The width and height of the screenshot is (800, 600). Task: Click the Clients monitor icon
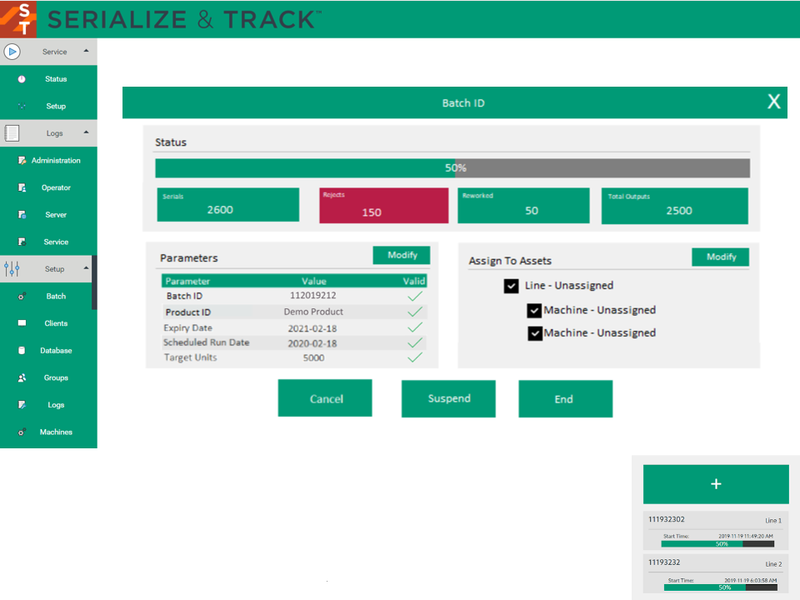(22, 323)
